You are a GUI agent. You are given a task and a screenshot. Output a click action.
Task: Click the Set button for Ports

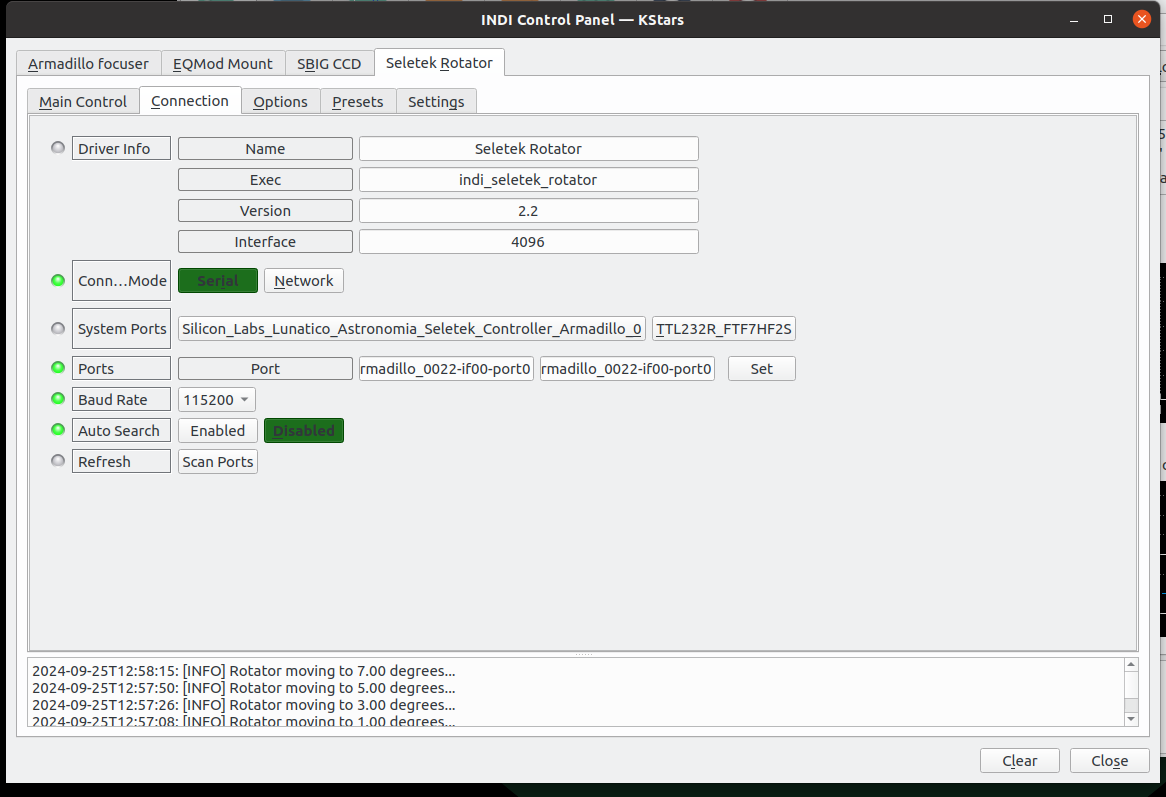tap(761, 369)
